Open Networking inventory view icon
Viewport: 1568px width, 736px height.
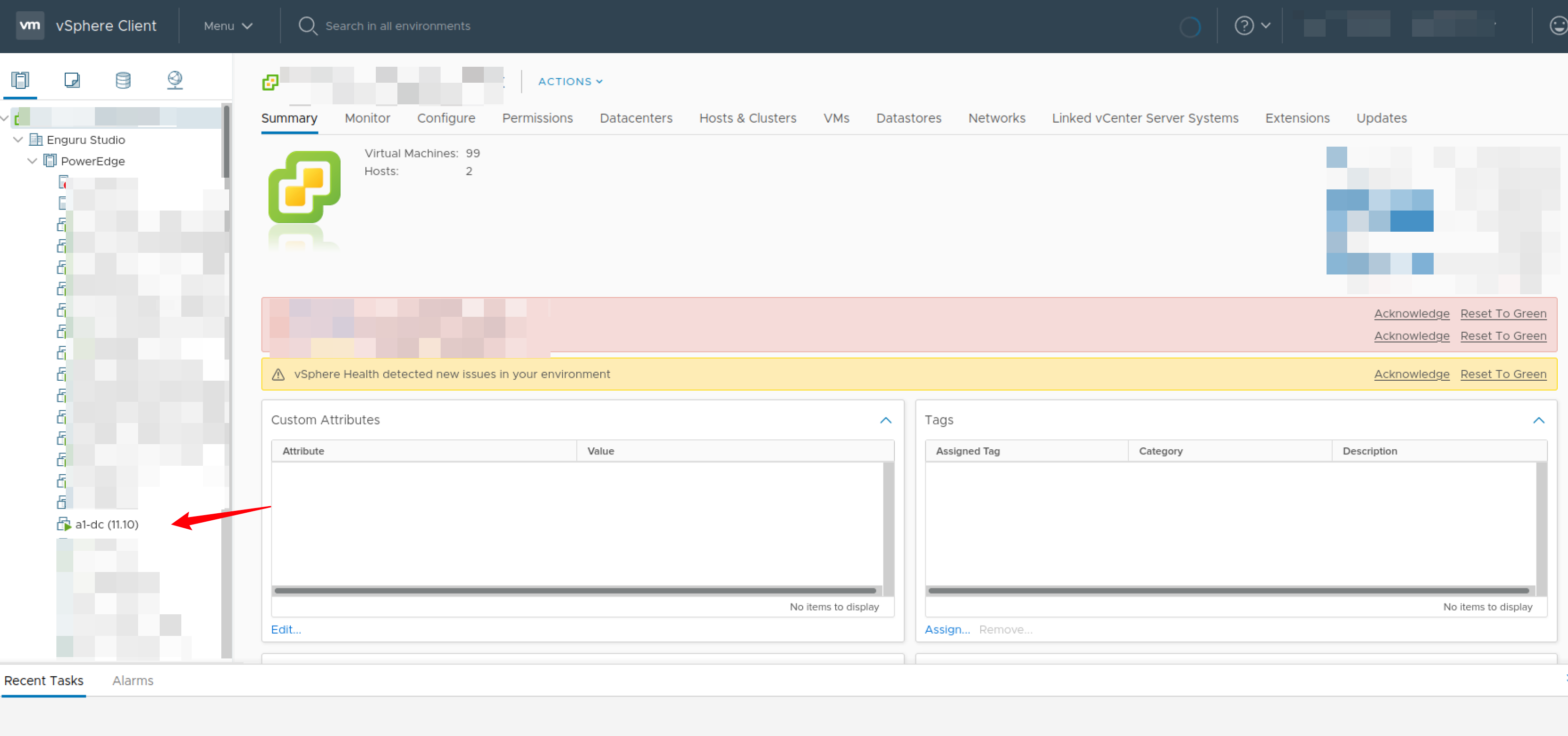175,80
